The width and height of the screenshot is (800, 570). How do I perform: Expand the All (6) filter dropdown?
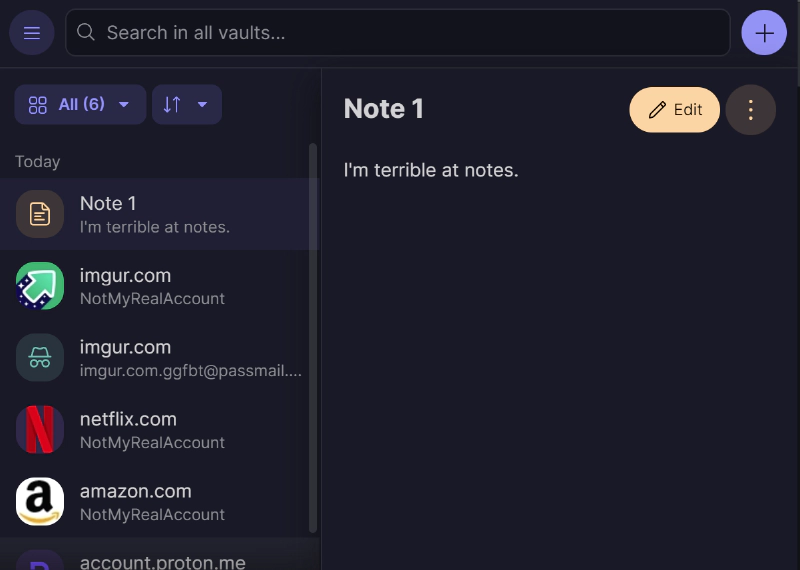tap(80, 105)
